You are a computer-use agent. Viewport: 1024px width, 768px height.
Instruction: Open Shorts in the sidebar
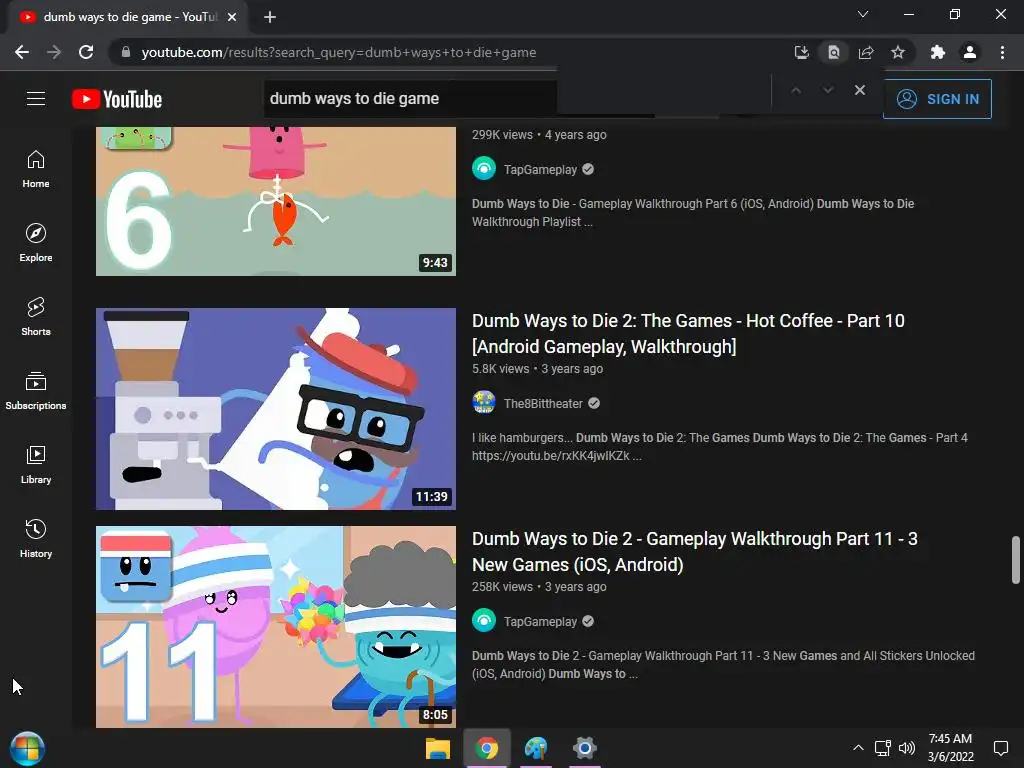[x=36, y=316]
